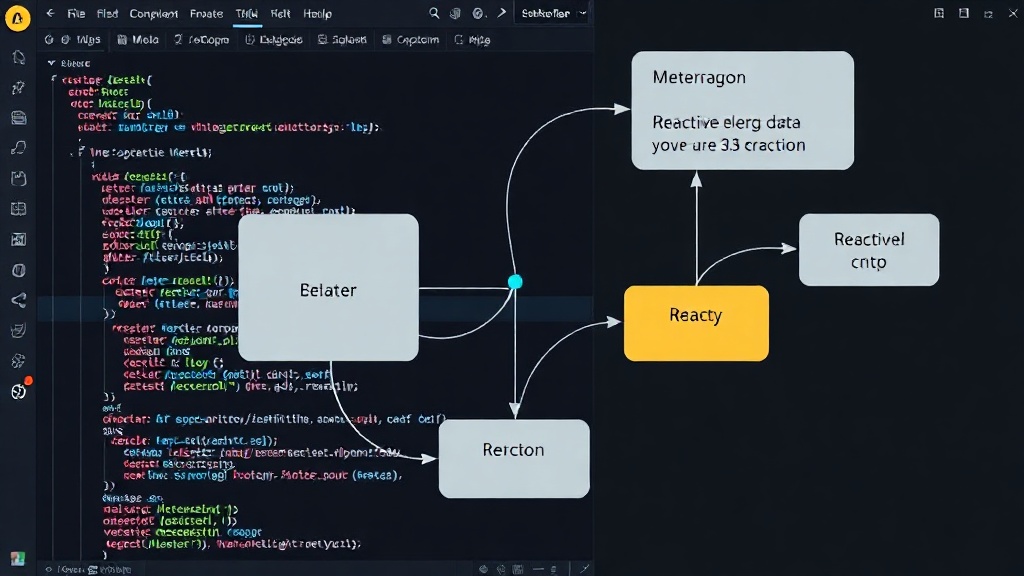1024x576 pixels.
Task: Collapse the Bbeerc section triangle
Action: point(51,63)
